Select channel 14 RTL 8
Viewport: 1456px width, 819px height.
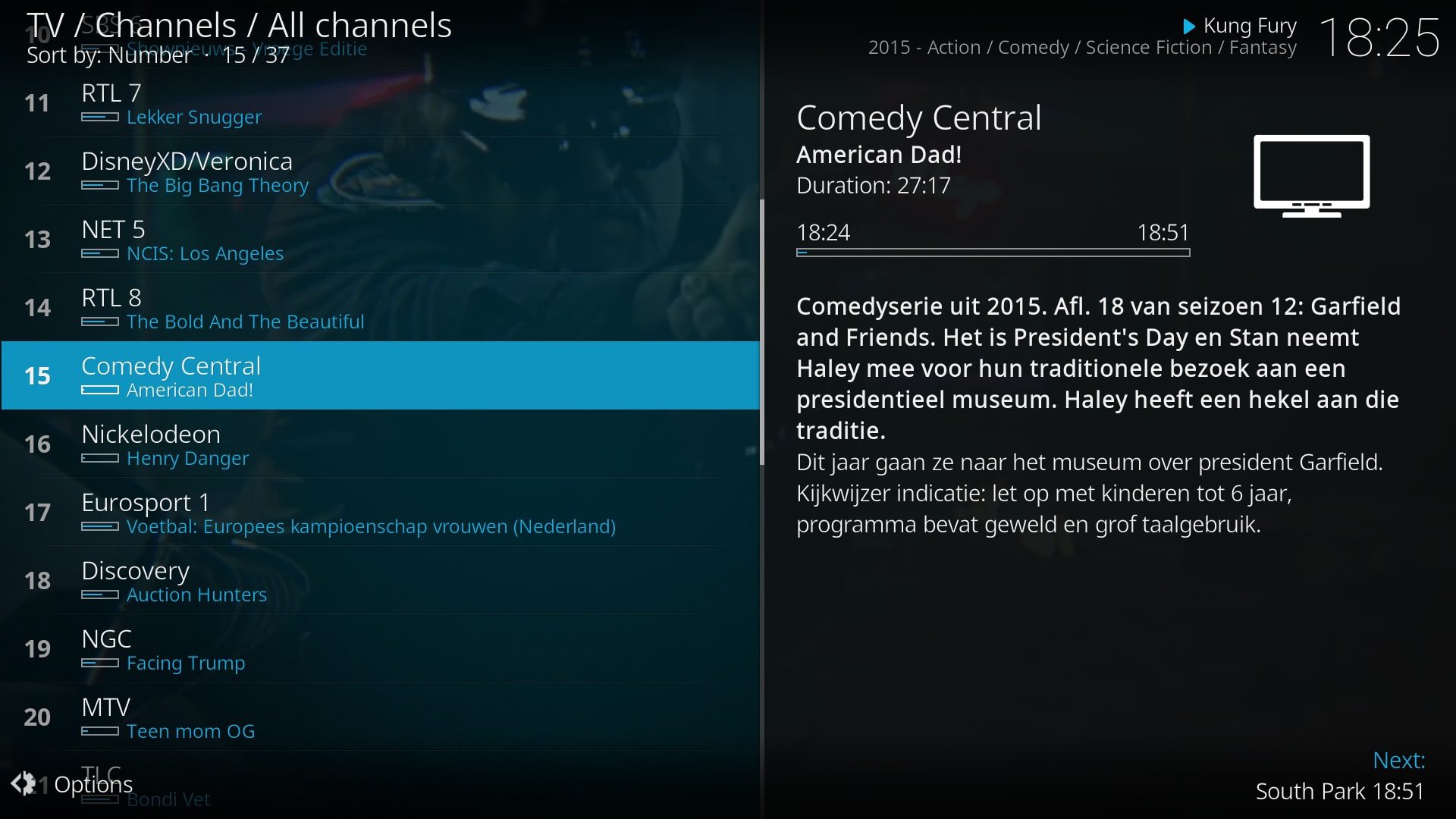click(383, 306)
